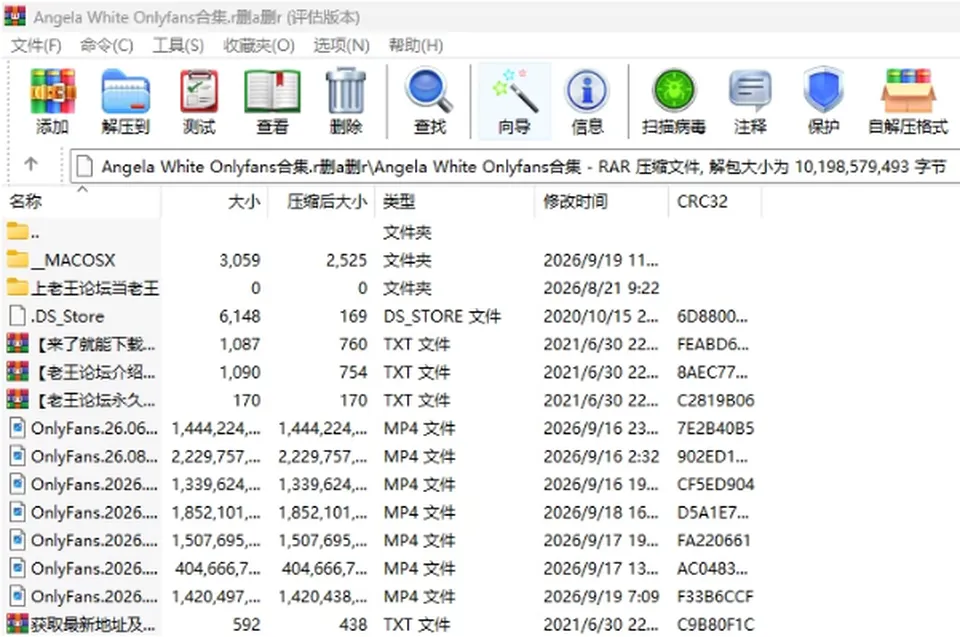This screenshot has height=637, width=960.
Task: Select the OnlyFans.26.06 MP4 file icon
Action: [x=18, y=428]
